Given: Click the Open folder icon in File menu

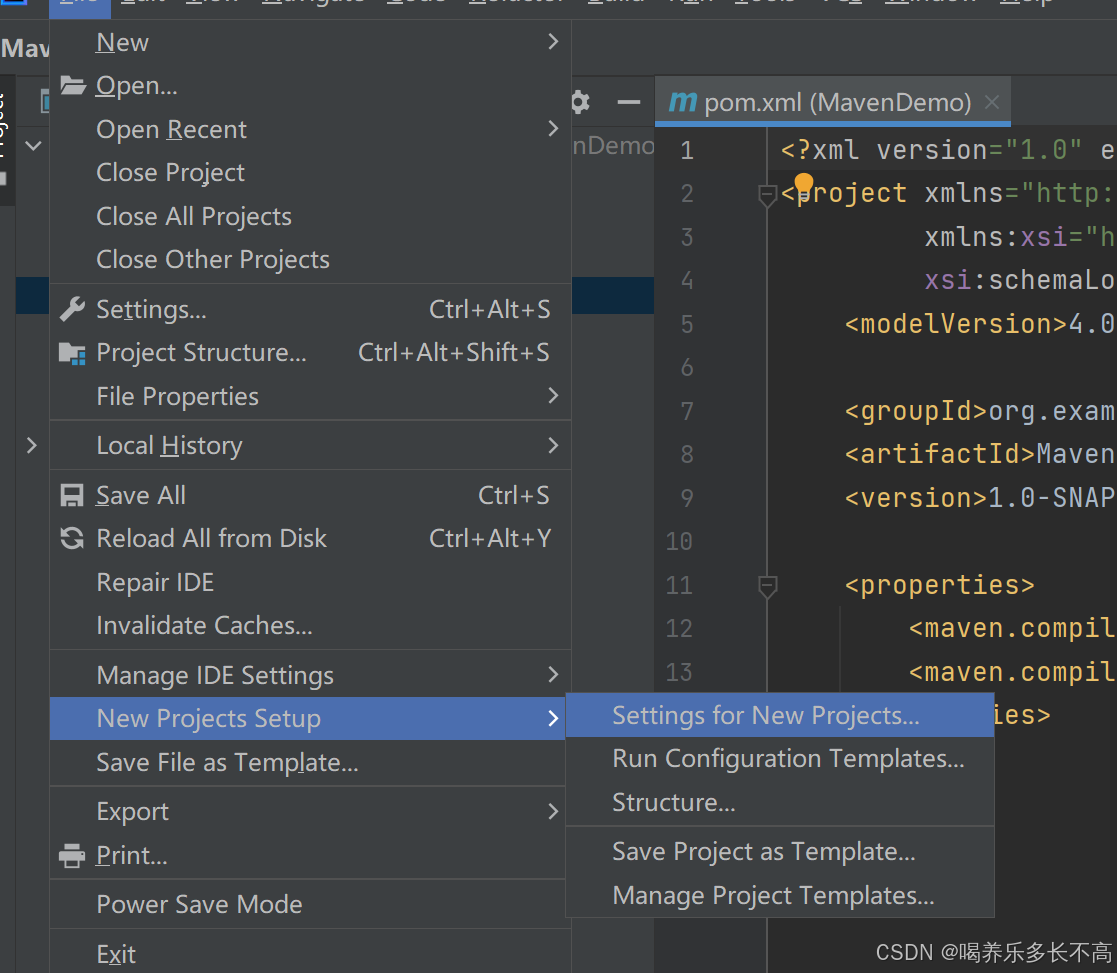Looking at the screenshot, I should (x=73, y=85).
